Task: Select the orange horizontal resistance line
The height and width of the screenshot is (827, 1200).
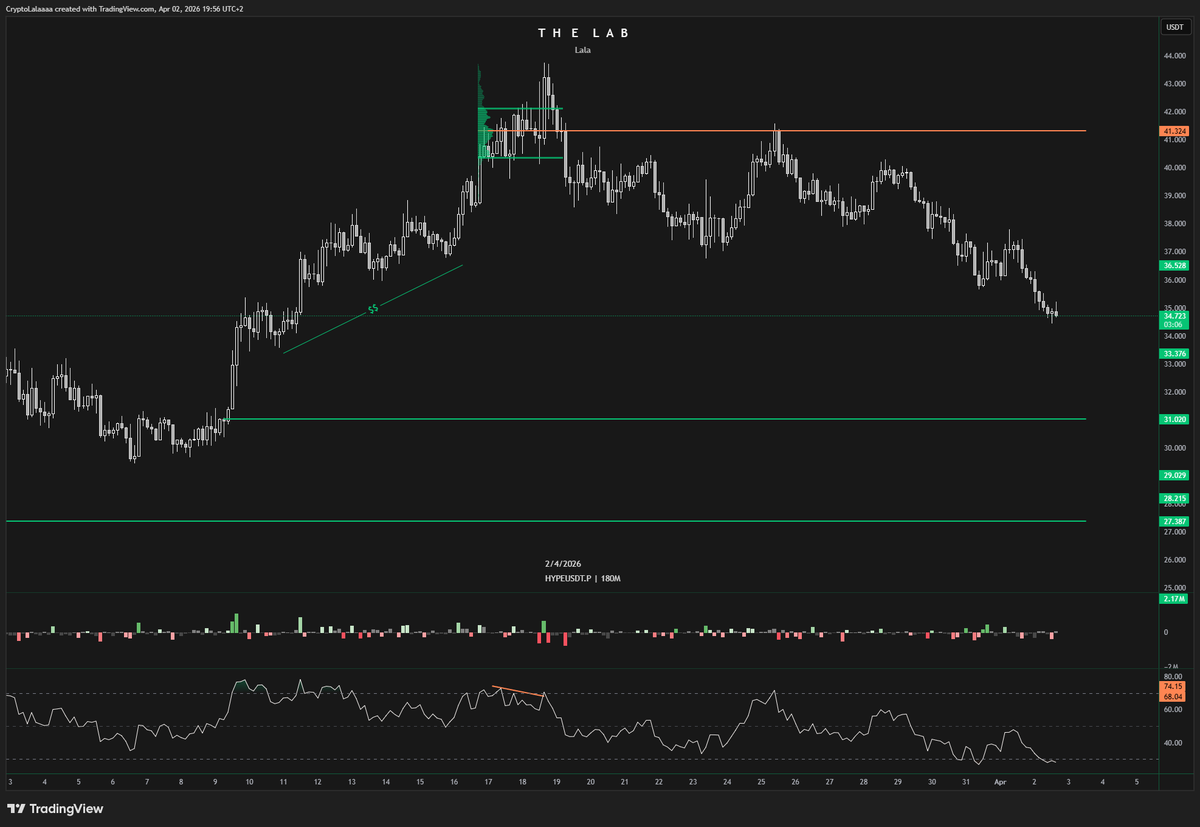Action: 788,131
